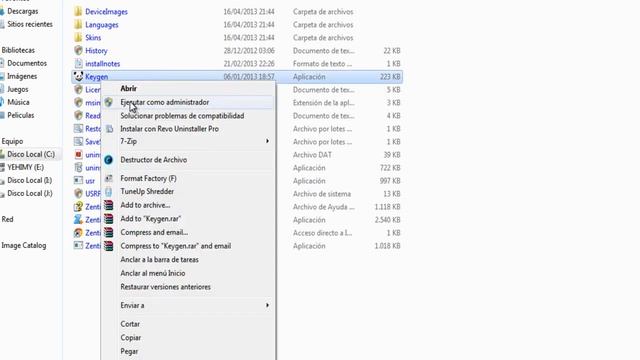640x360 pixels.
Task: Click the Skins folder icon
Action: (x=78, y=38)
